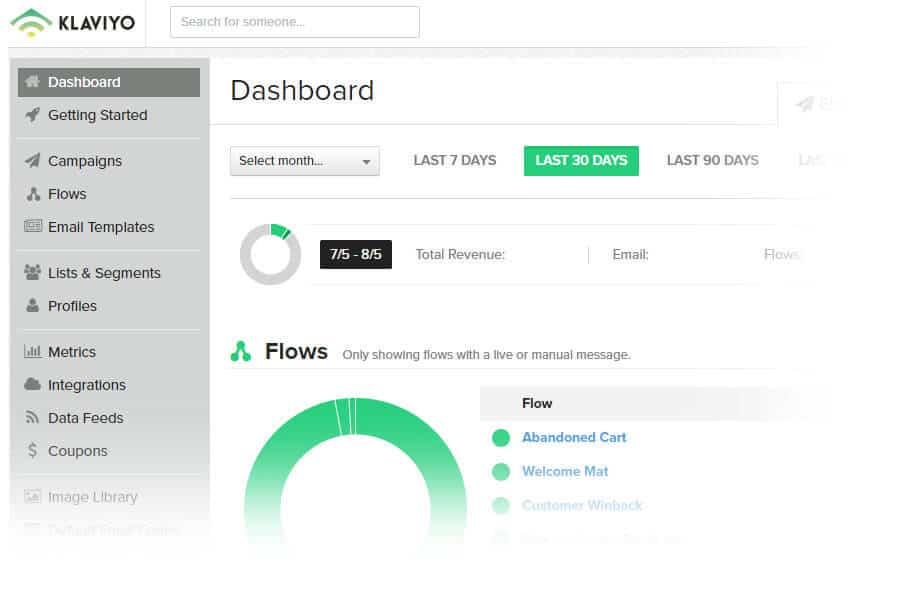900x600 pixels.
Task: Open the Select month dropdown
Action: click(x=305, y=161)
